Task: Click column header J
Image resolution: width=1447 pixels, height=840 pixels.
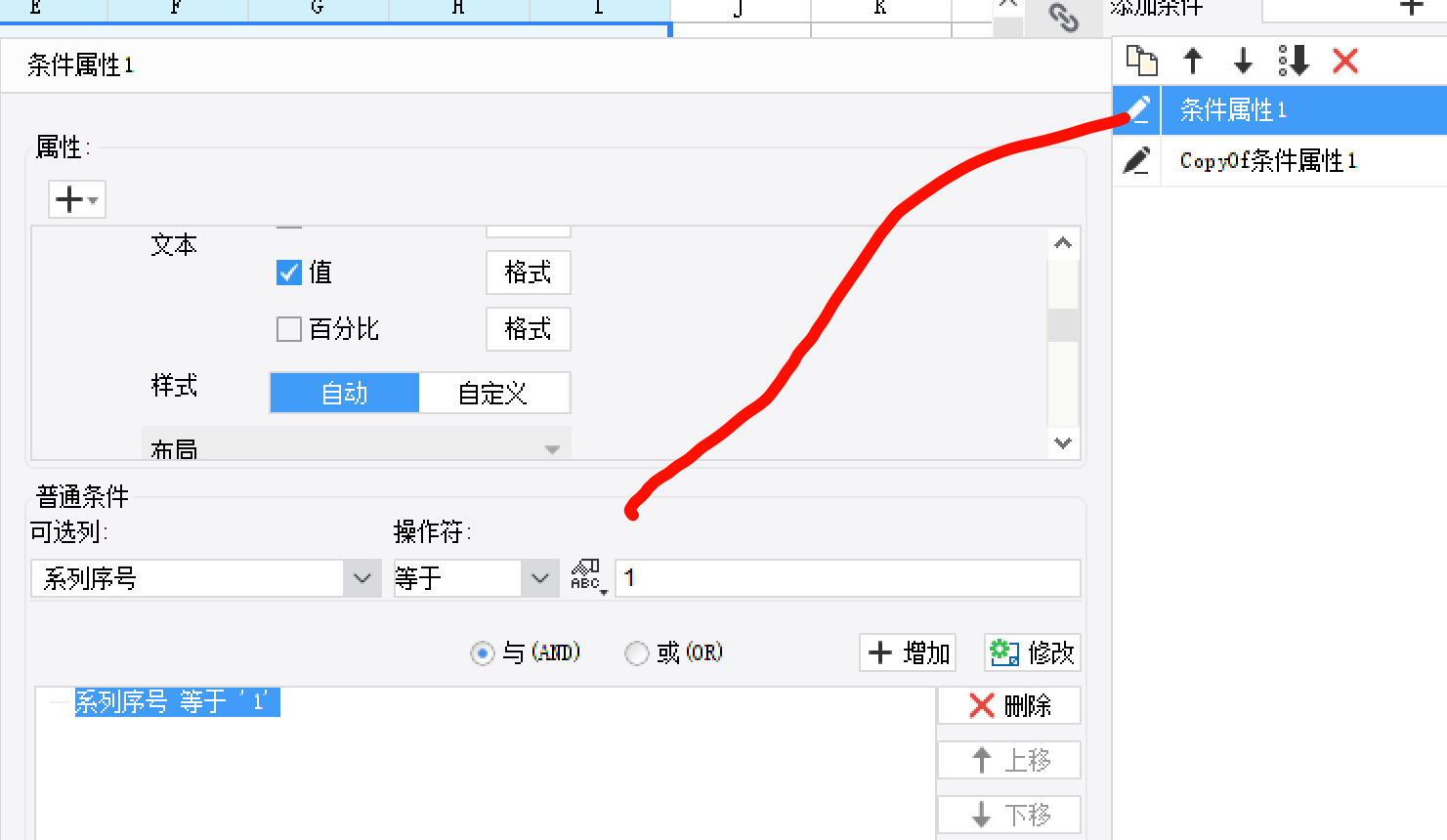Action: coord(740,10)
